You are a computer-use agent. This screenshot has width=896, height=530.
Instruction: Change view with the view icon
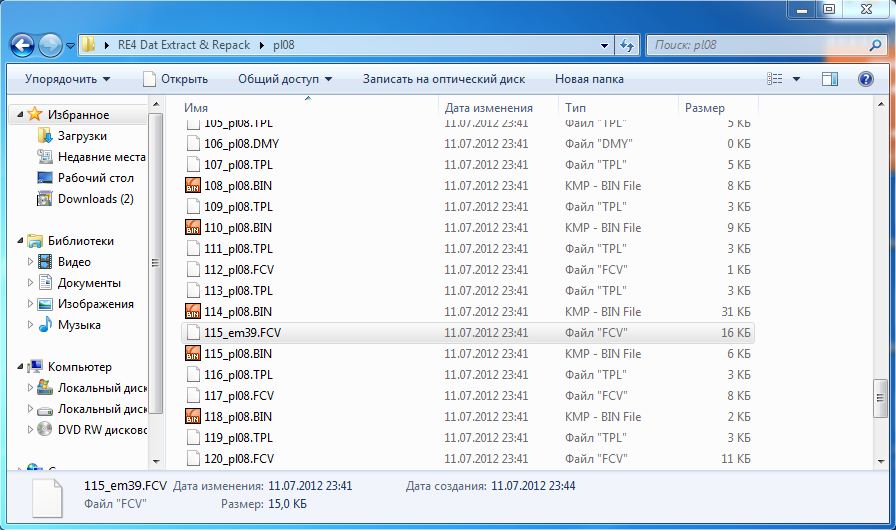coord(775,79)
